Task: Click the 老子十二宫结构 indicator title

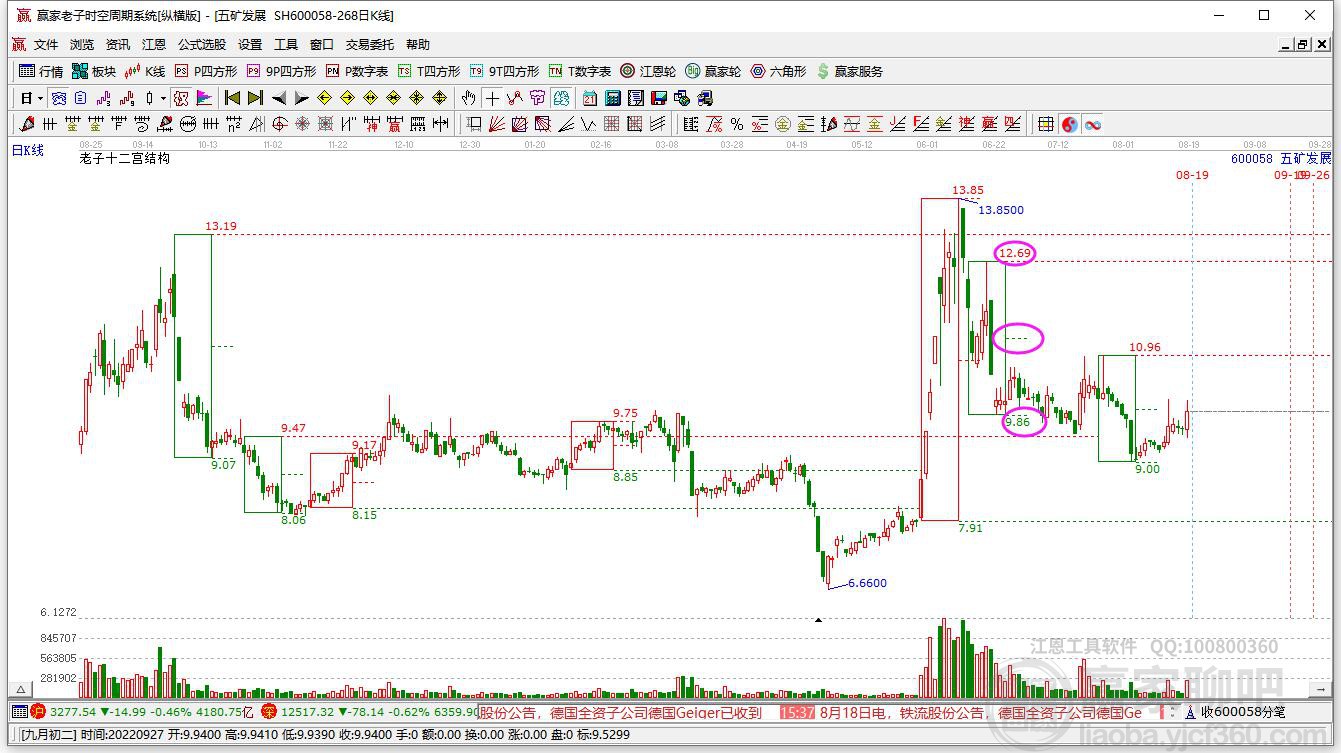Action: tap(124, 158)
